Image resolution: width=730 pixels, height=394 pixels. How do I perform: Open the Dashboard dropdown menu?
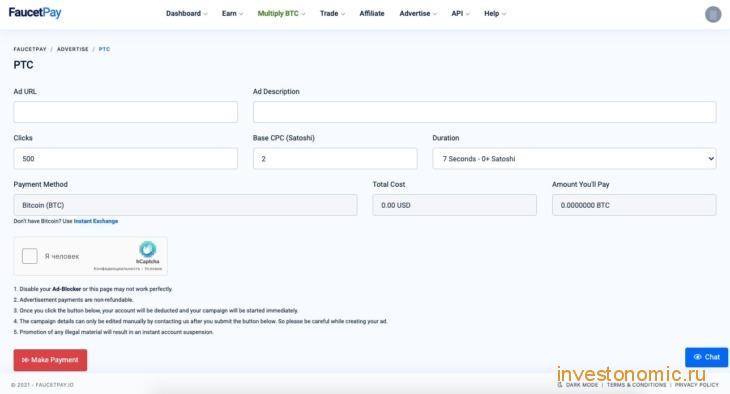187,14
